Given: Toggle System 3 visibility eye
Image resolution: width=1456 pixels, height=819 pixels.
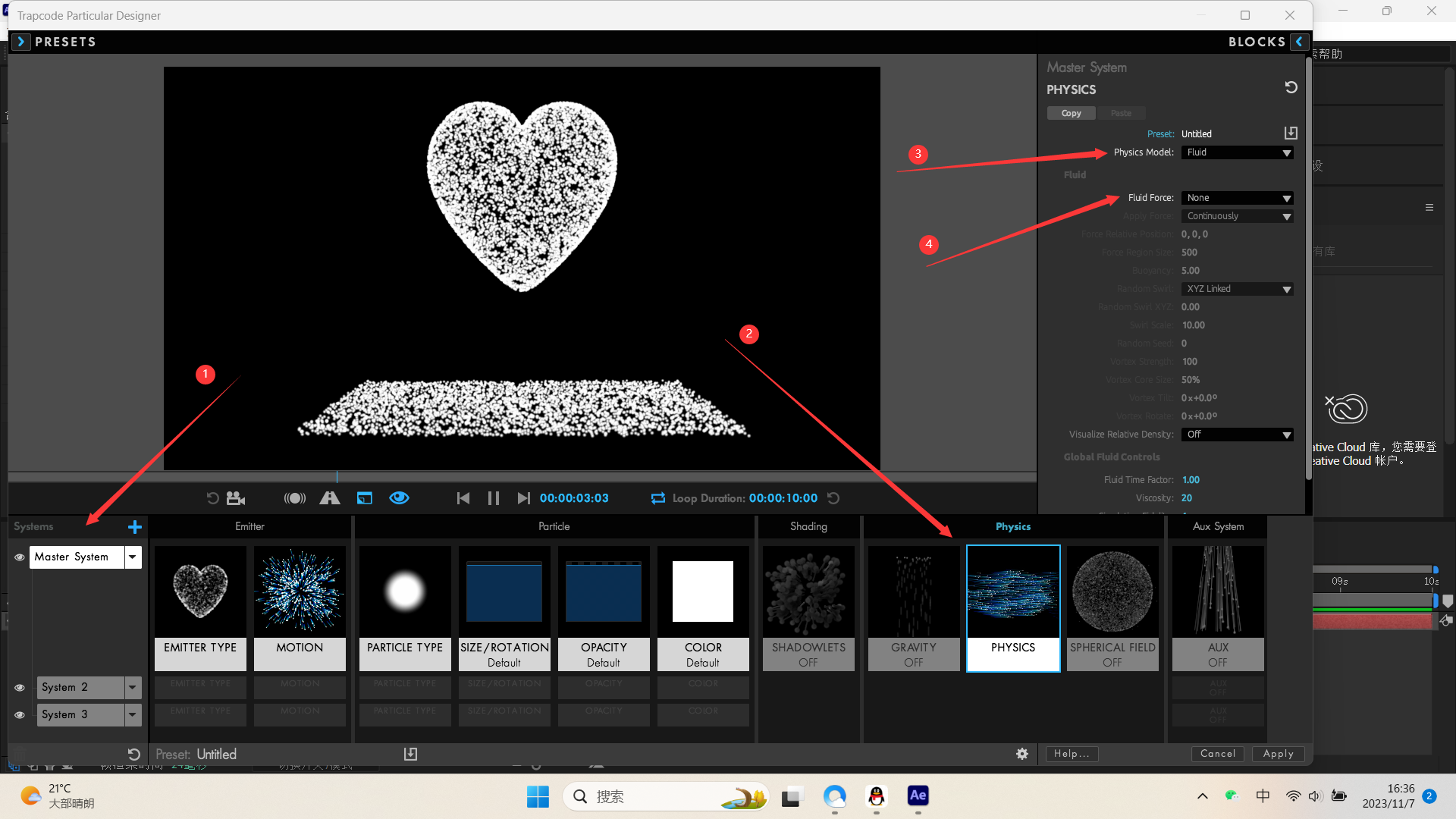Looking at the screenshot, I should tap(20, 715).
